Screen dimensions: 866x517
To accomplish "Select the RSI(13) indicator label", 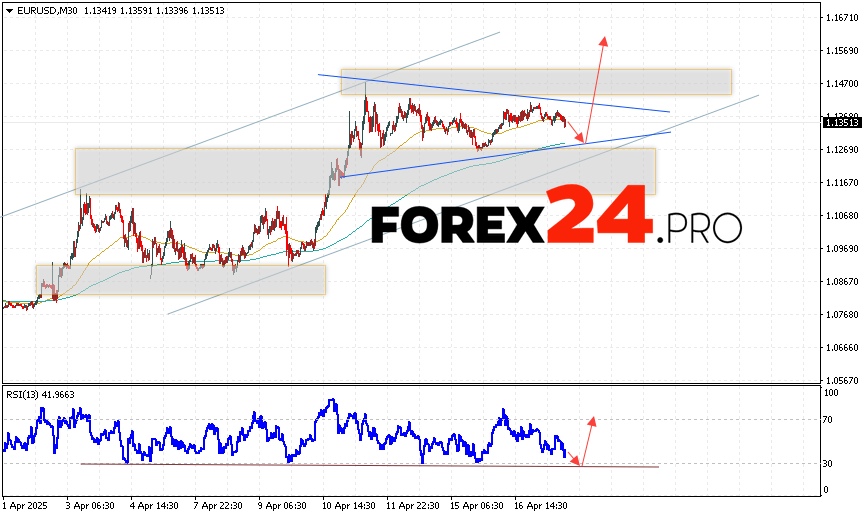I will pos(27,395).
